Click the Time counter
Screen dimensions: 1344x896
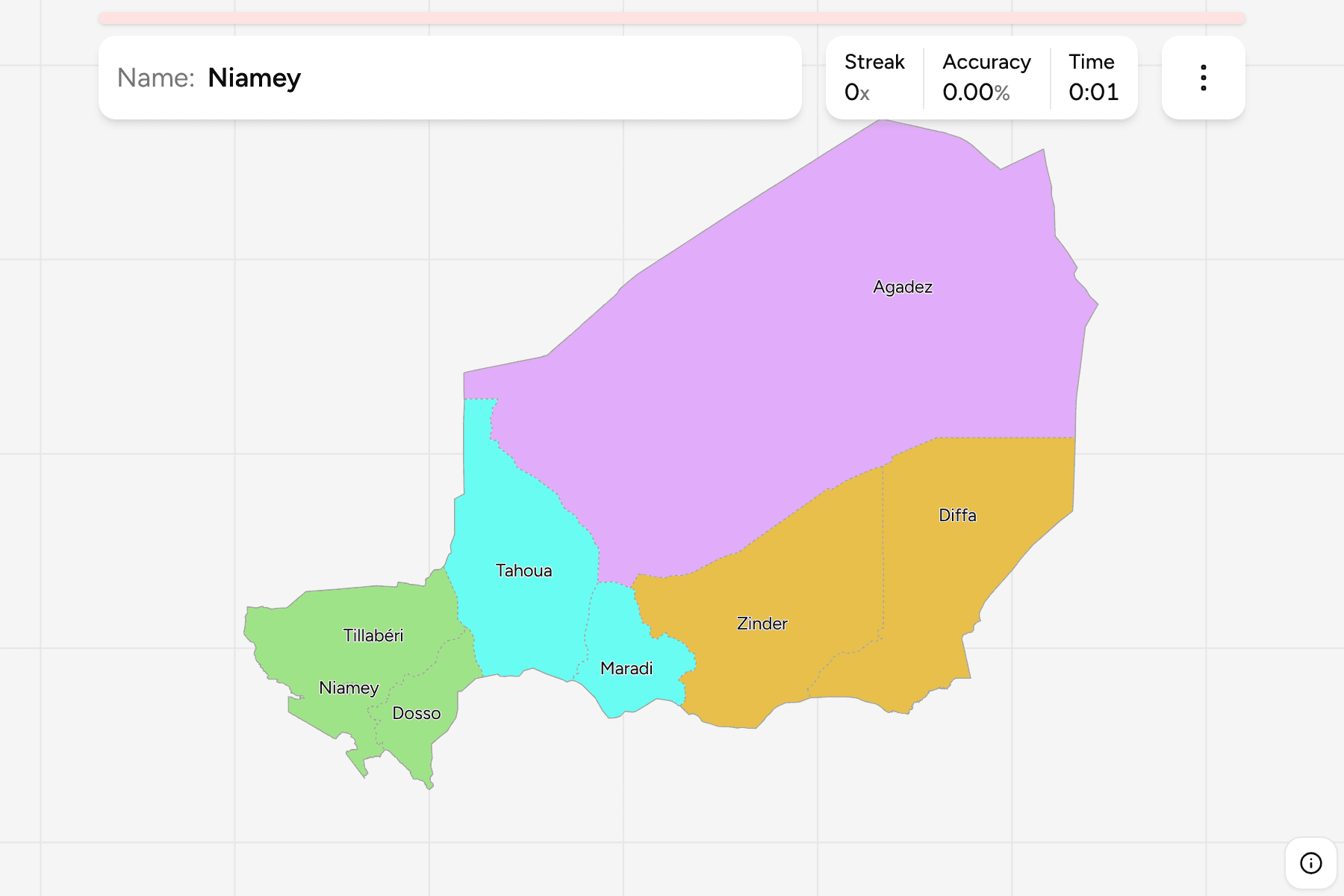1093,78
